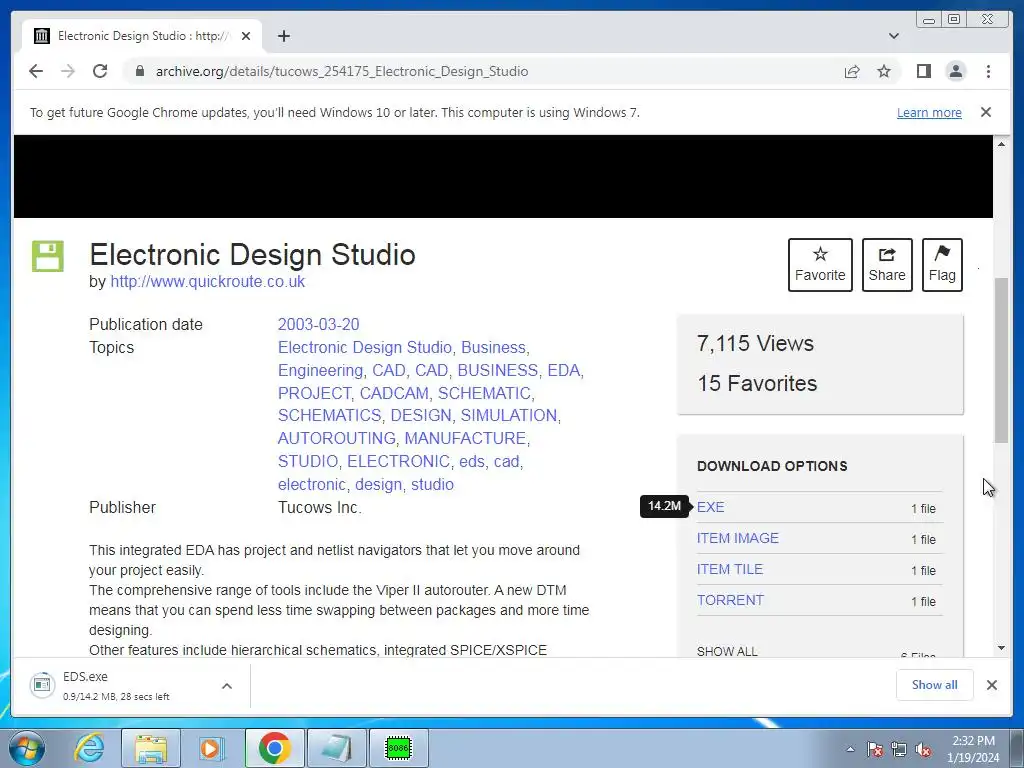1024x768 pixels.
Task: Click scrollbar down arrow
Action: [1001, 648]
